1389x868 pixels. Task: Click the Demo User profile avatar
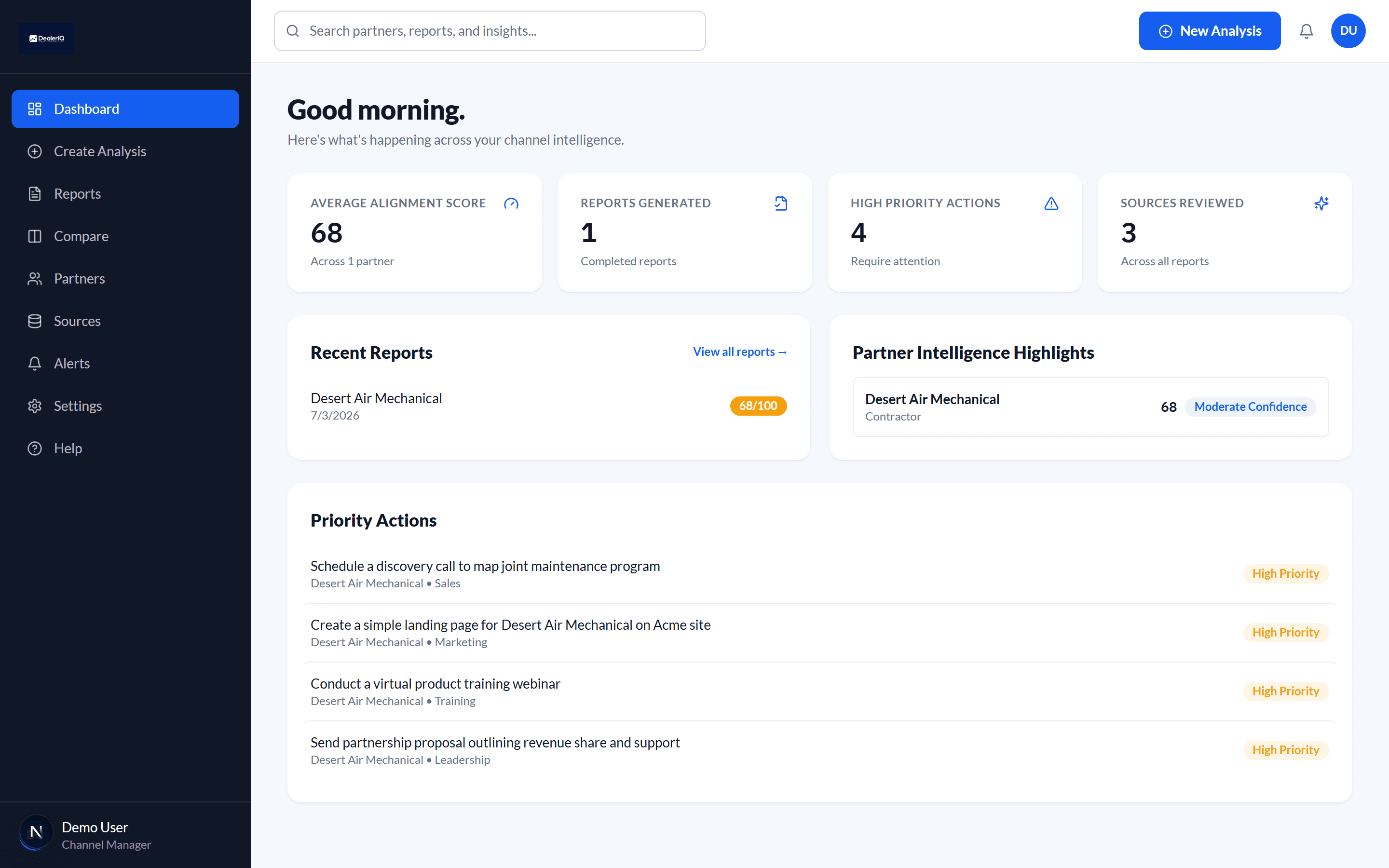click(x=36, y=832)
